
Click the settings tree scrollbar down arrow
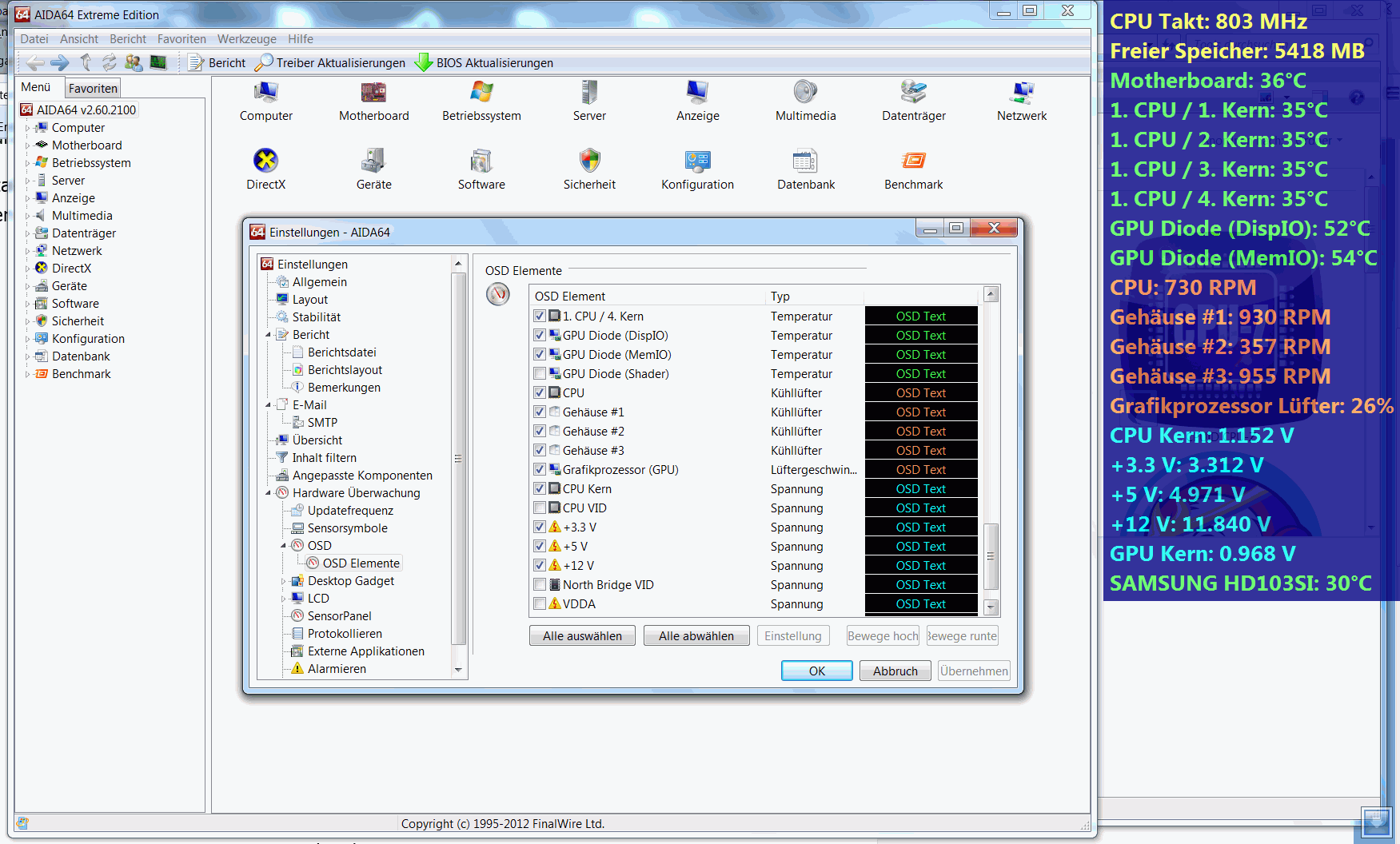click(459, 670)
